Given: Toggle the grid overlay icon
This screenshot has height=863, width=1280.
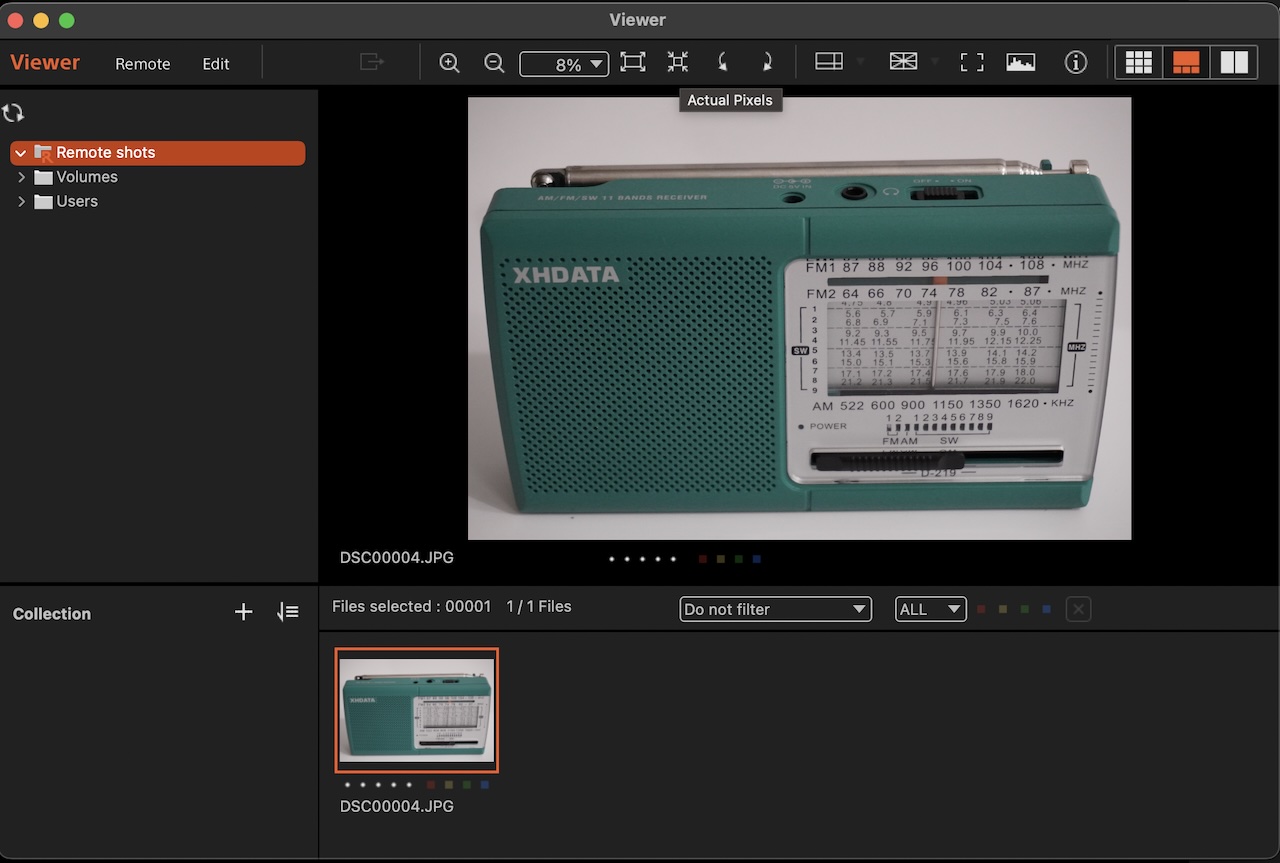Looking at the screenshot, I should click(x=903, y=62).
